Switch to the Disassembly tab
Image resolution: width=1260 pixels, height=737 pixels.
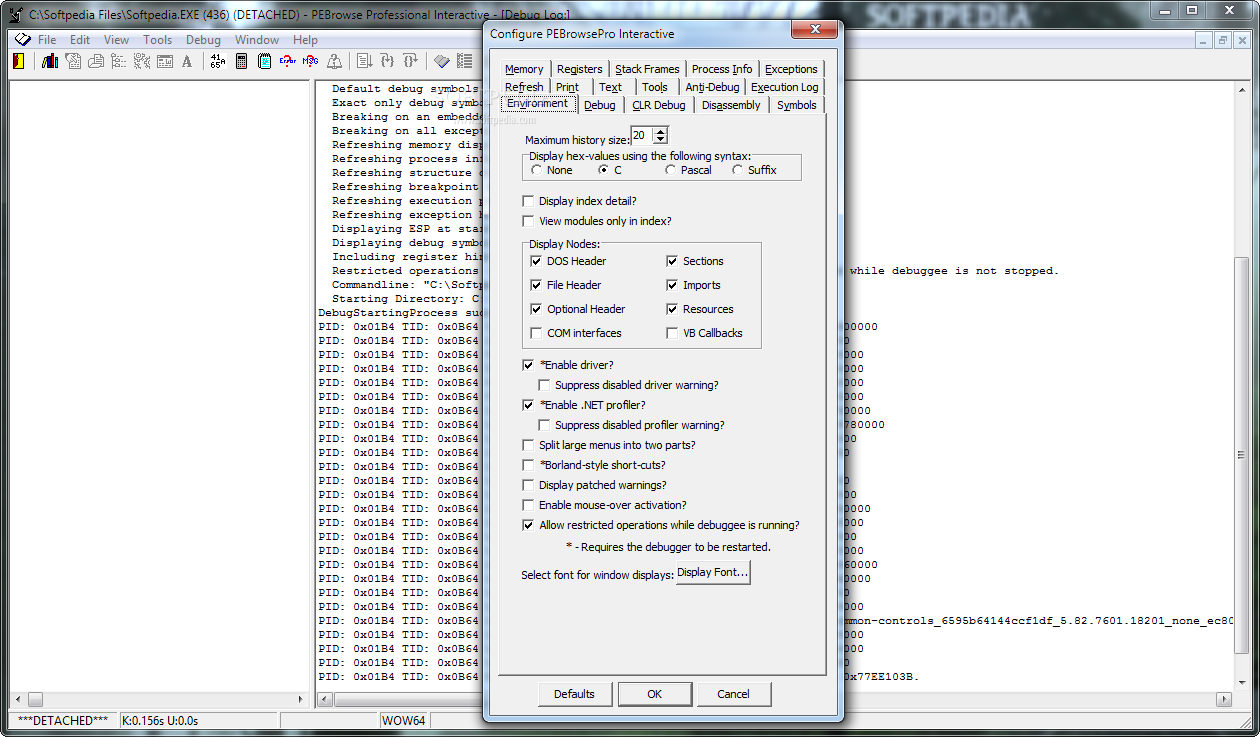click(x=731, y=105)
